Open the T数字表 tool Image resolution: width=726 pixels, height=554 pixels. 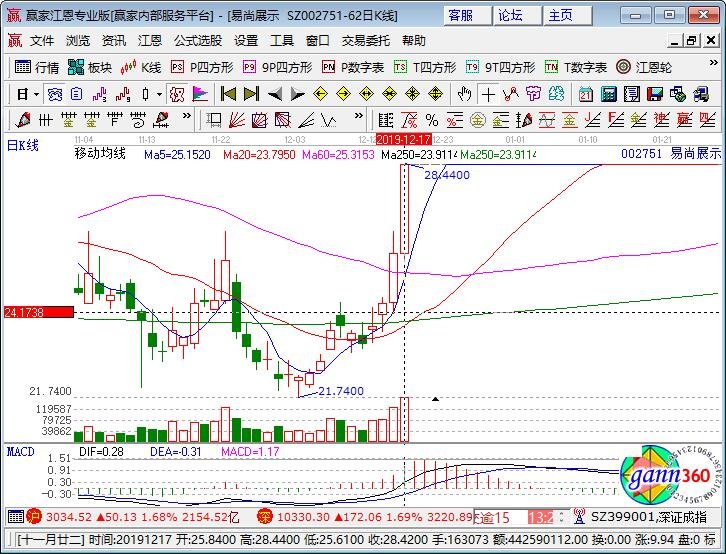(x=576, y=68)
